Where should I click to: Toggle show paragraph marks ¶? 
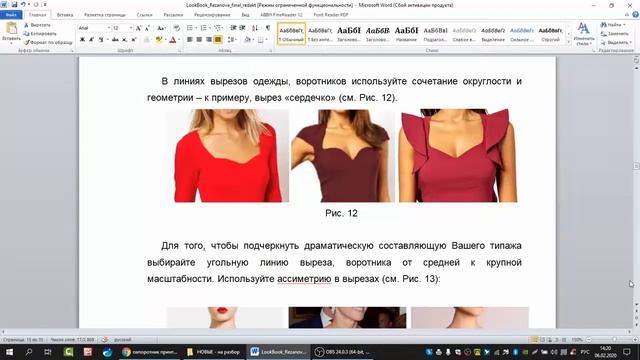click(x=268, y=28)
